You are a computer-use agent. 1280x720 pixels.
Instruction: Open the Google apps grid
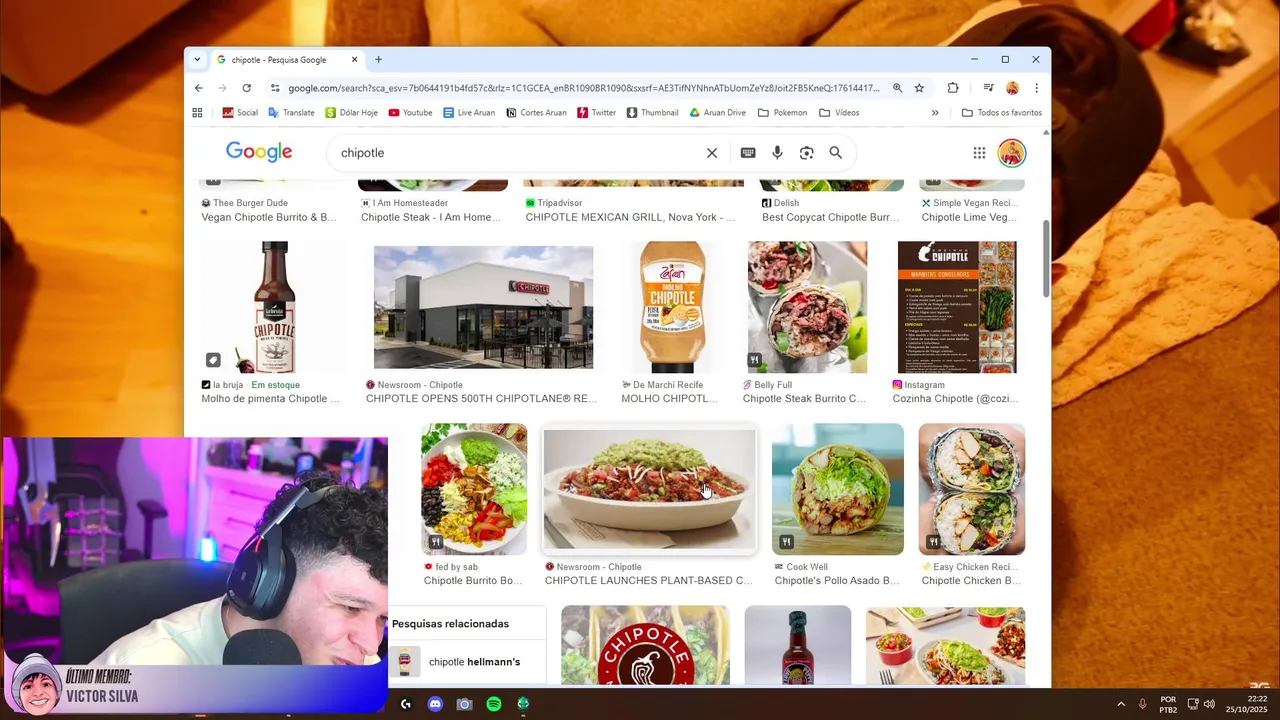pos(979,153)
